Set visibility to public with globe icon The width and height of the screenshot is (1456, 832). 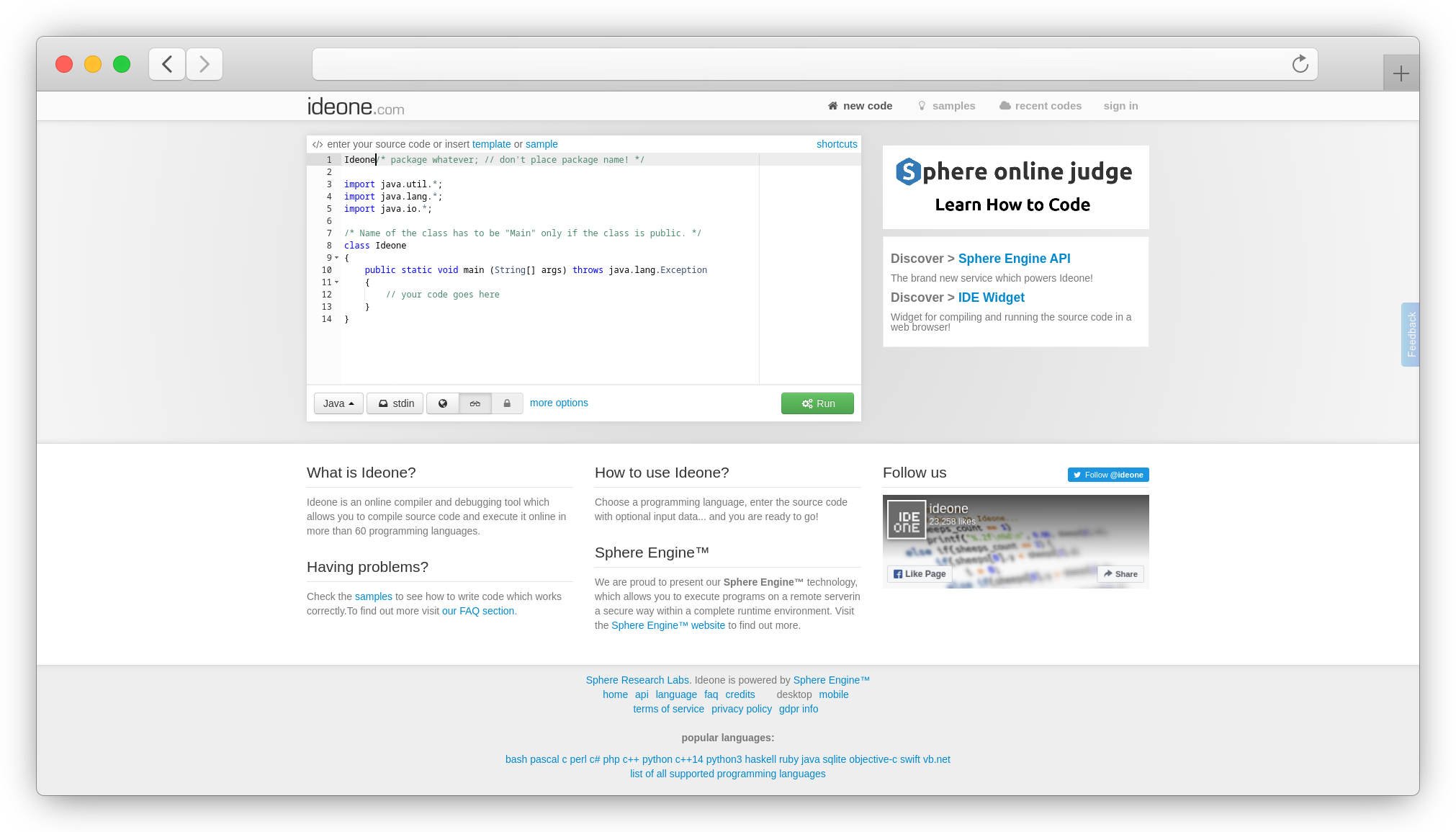point(443,403)
